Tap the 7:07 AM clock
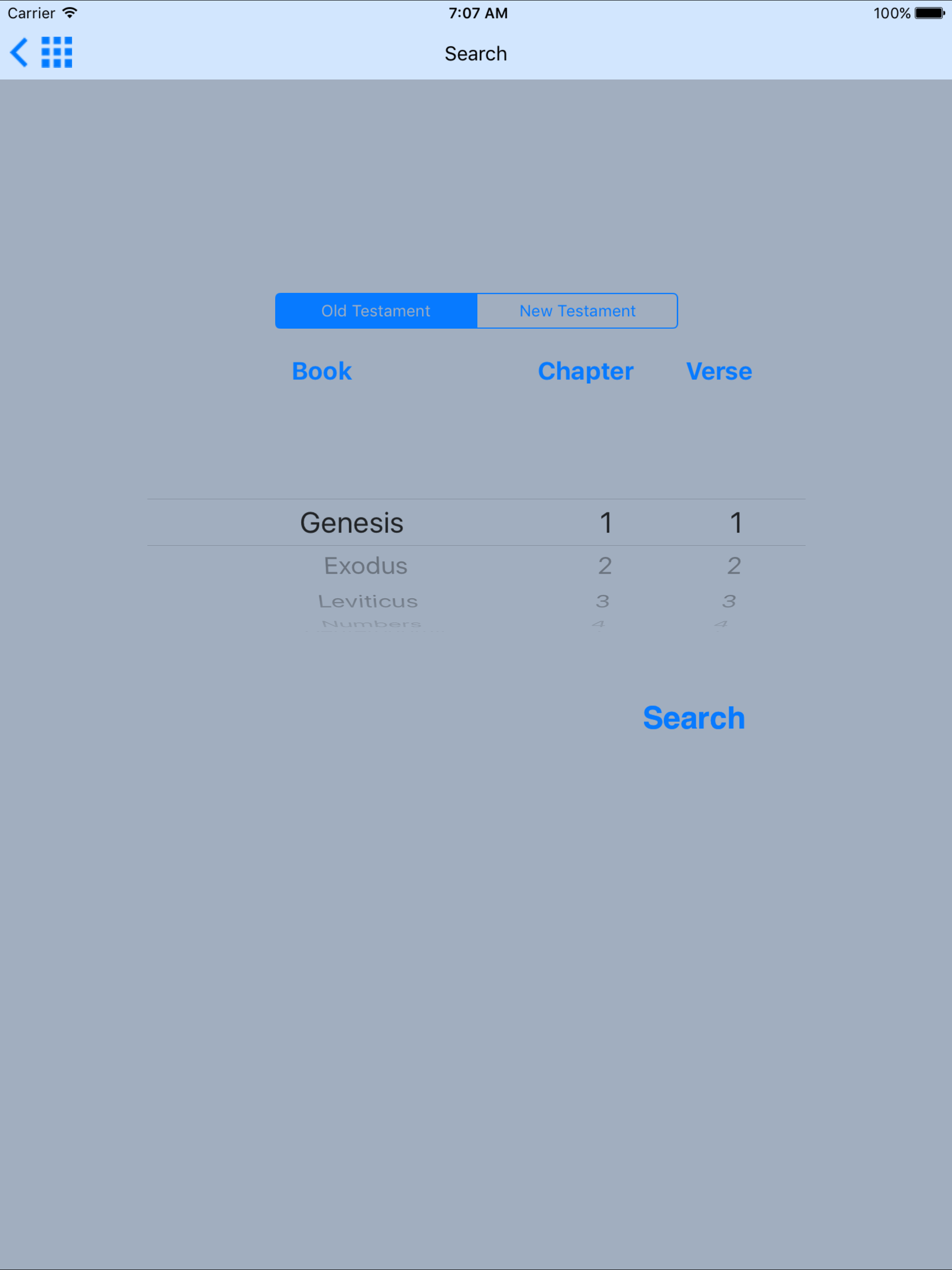952x1270 pixels. (478, 13)
